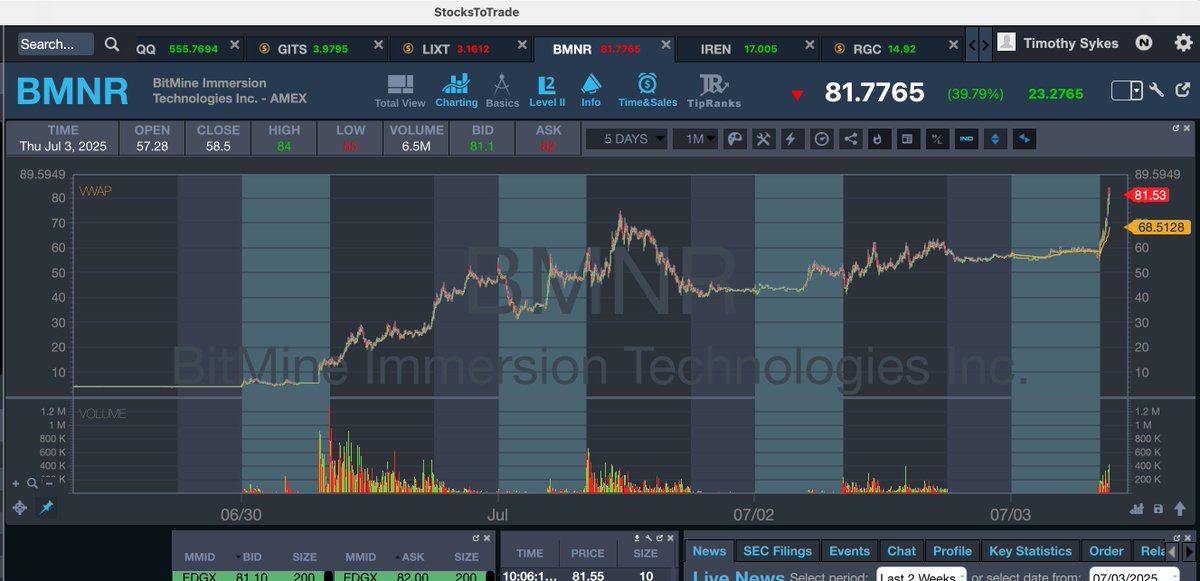Switch to the IREN ticker tab
The width and height of the screenshot is (1200, 581).
747,48
